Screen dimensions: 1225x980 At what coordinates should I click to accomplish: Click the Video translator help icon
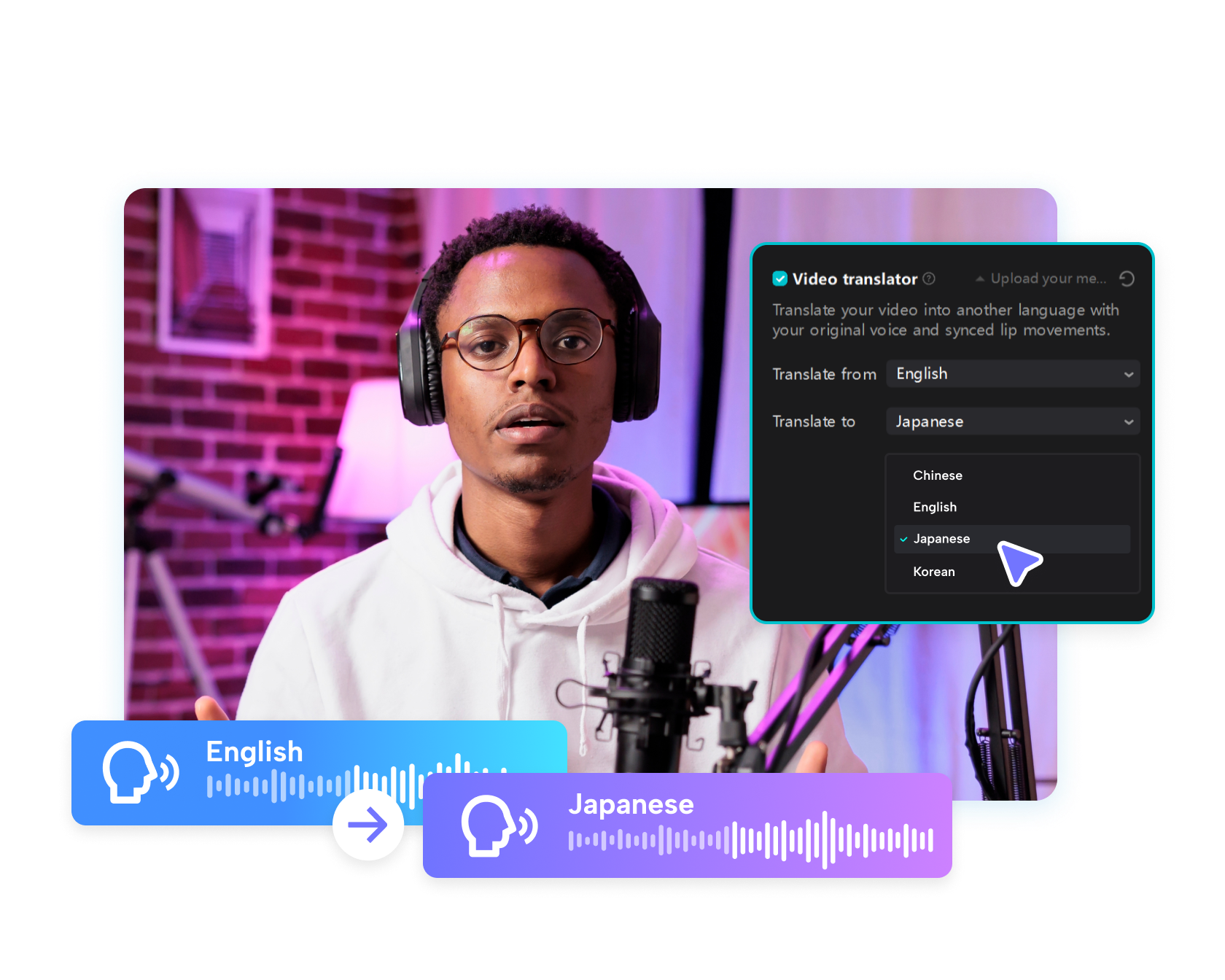(x=929, y=279)
